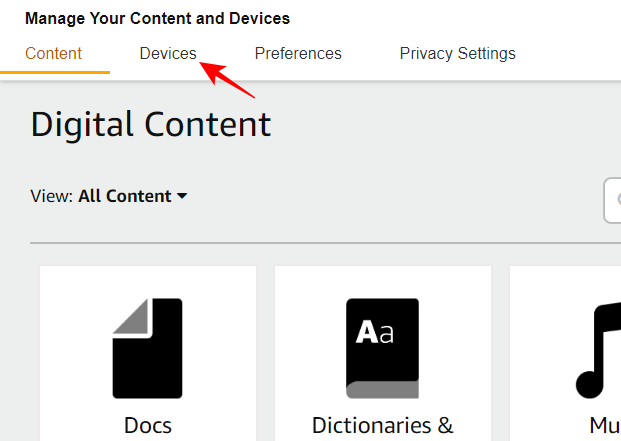Click the Dictionaries book icon

pos(382,347)
